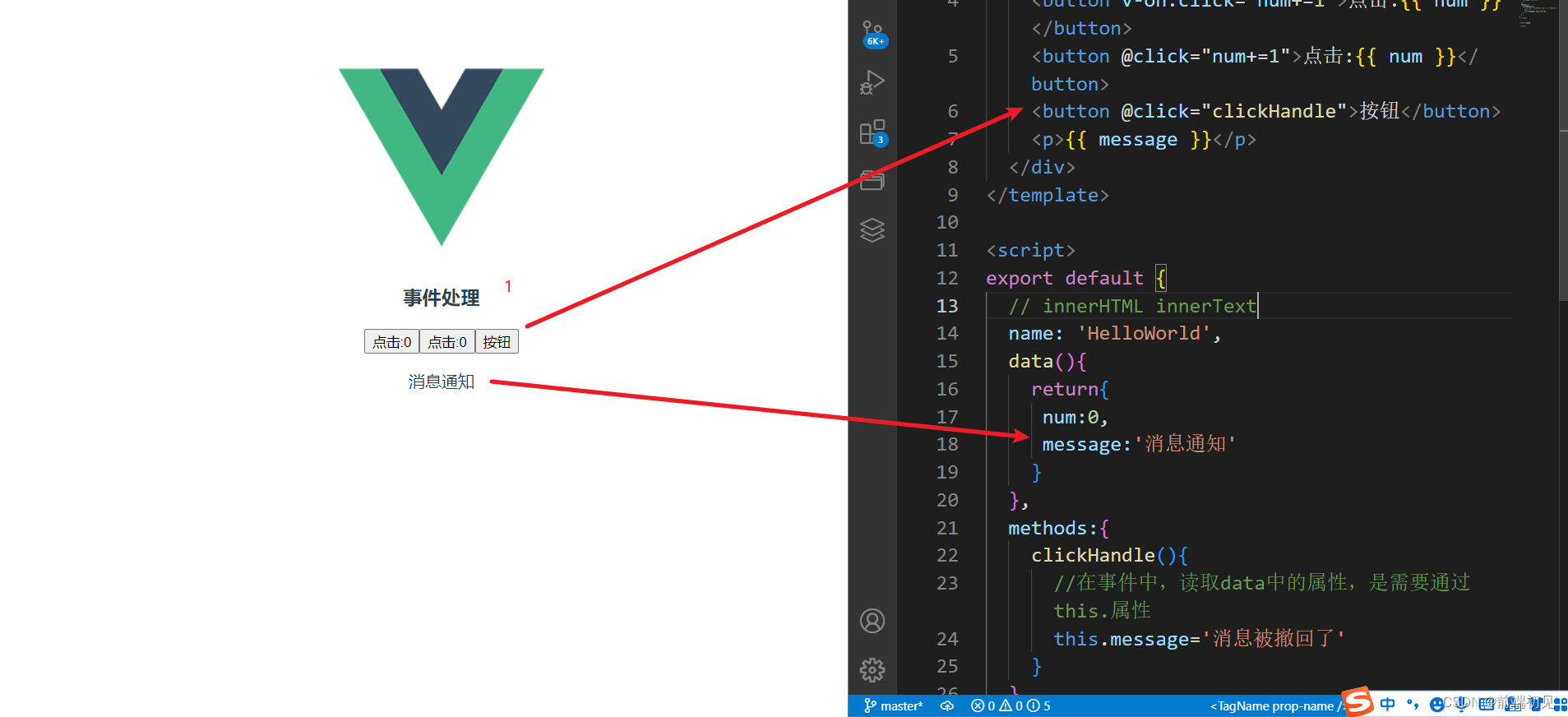Click the name: 'HelloWorld' code line
Screen dimensions: 1568x717
click(x=1115, y=333)
